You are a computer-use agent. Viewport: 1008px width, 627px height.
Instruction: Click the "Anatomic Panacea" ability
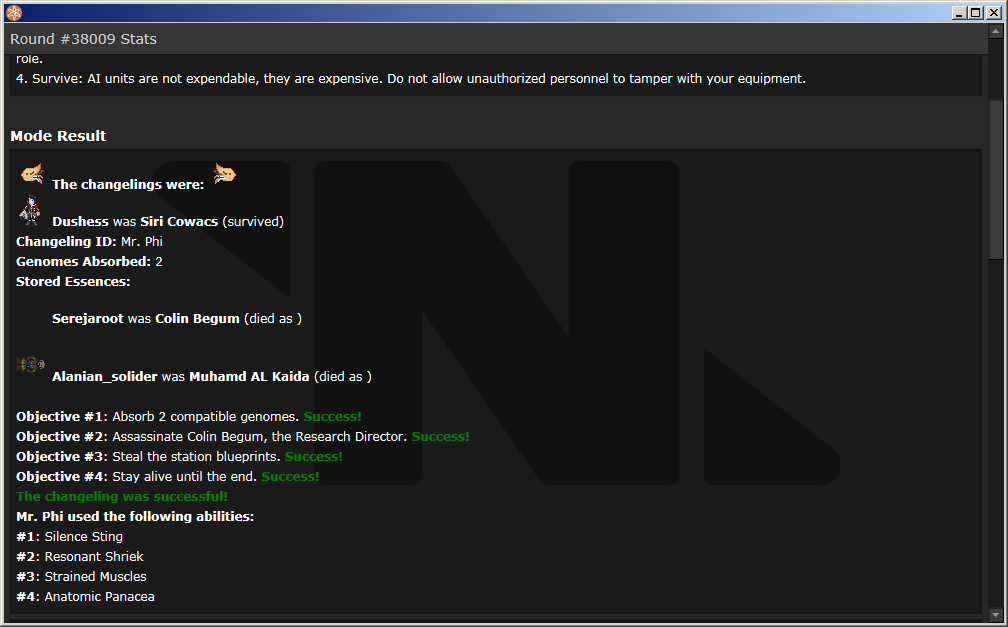click(100, 597)
